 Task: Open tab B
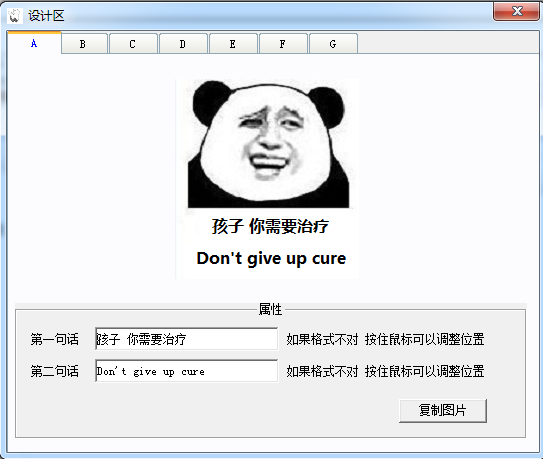coord(83,44)
